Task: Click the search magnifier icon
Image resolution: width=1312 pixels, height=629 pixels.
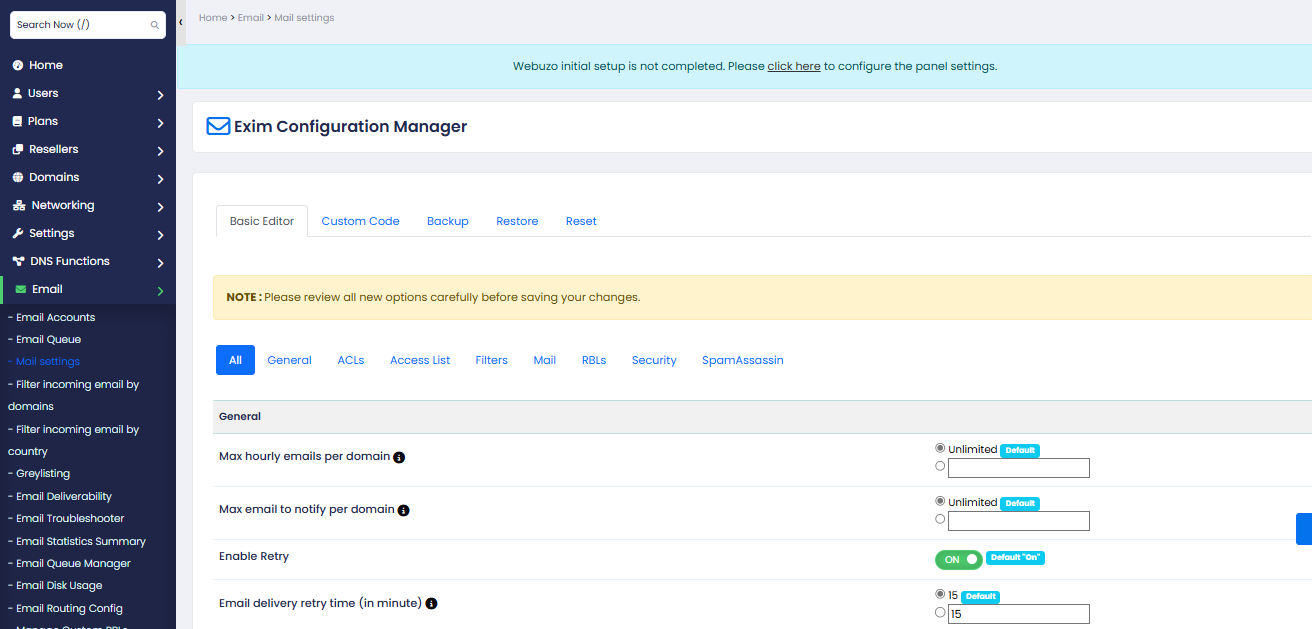Action: point(154,25)
